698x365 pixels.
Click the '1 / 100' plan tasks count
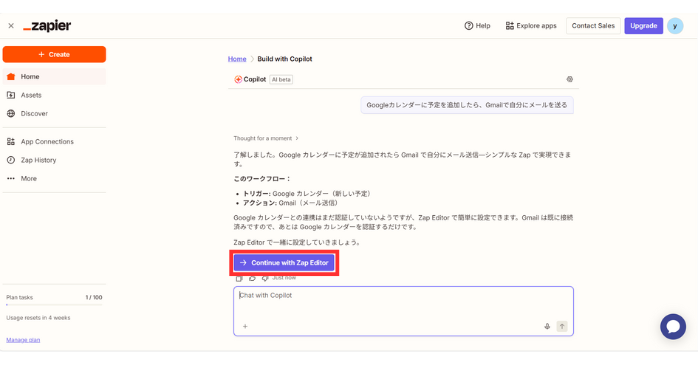pos(94,297)
